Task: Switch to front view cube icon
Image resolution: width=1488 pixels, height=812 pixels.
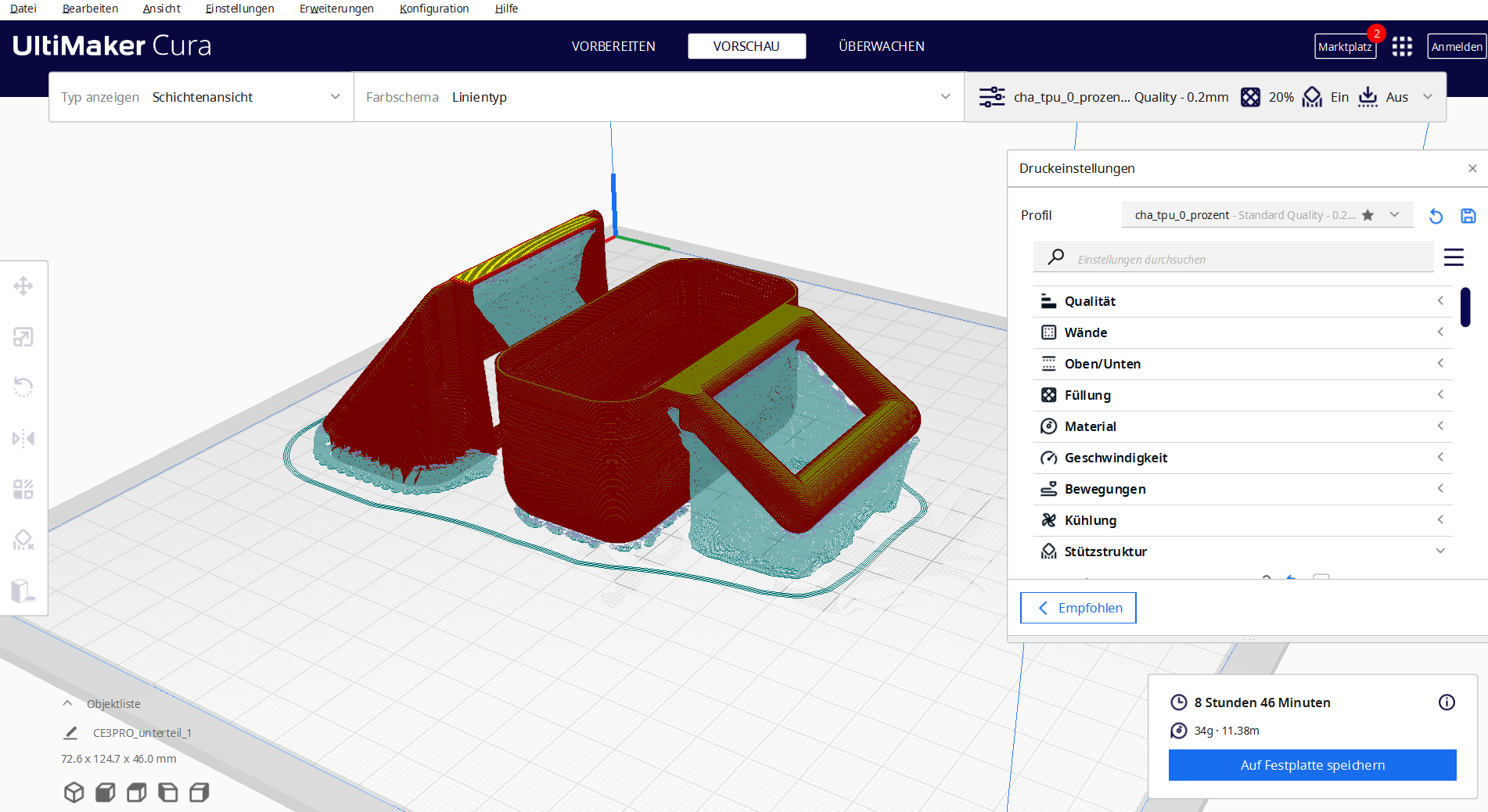Action: coord(106,792)
